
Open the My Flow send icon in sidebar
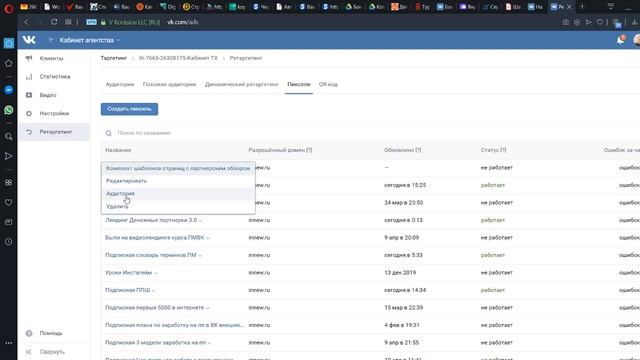point(9,156)
